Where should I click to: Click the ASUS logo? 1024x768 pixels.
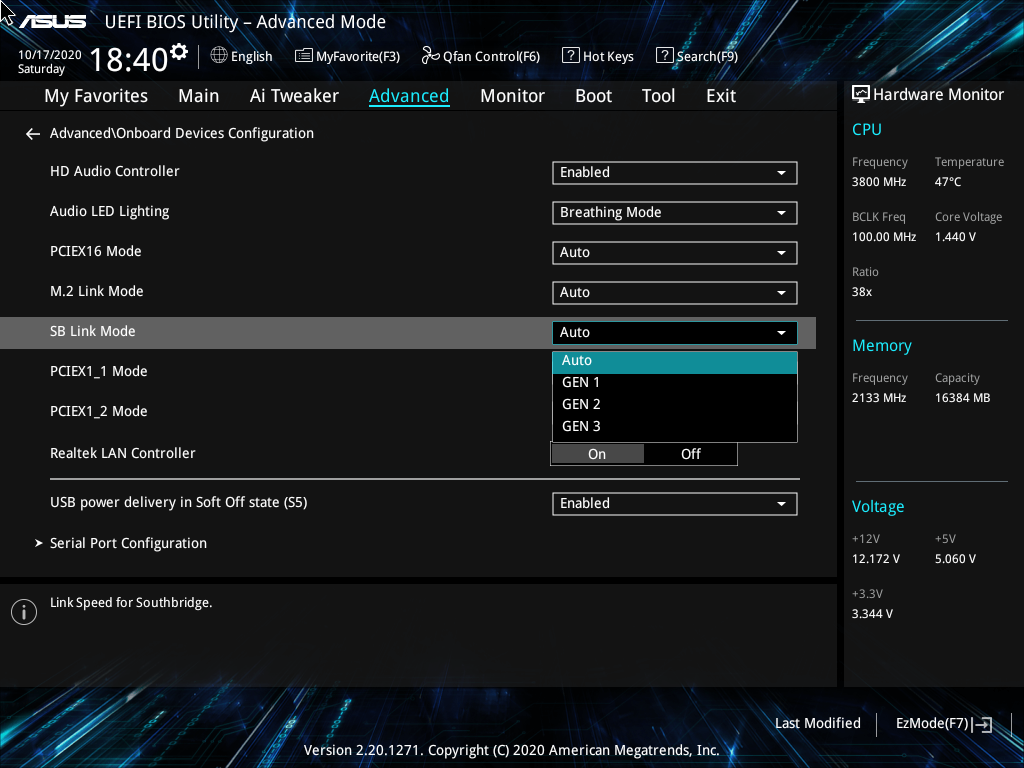tap(52, 22)
